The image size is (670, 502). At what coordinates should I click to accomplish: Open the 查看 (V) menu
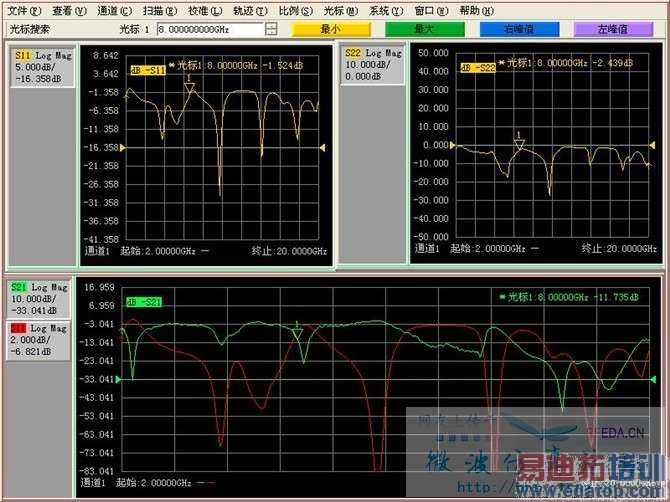tap(70, 10)
